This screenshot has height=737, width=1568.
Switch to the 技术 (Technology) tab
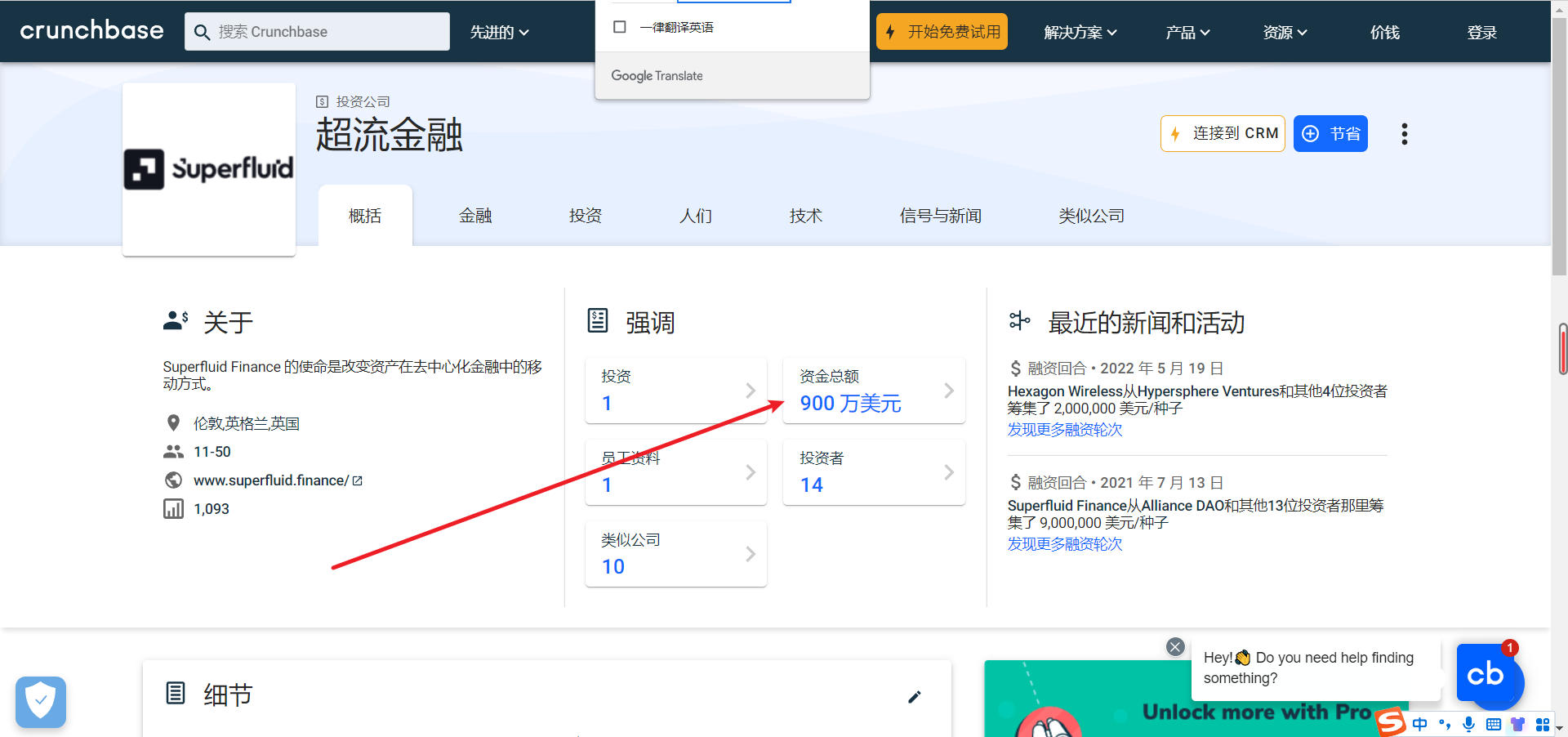806,216
